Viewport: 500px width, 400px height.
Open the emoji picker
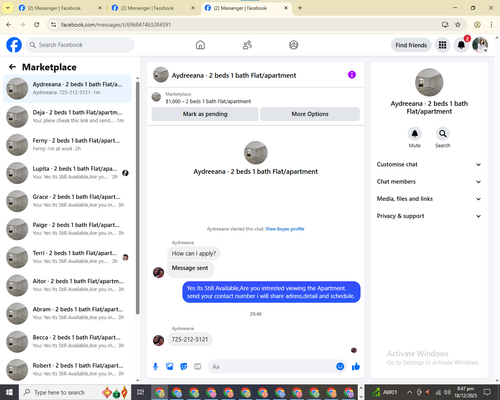[340, 366]
